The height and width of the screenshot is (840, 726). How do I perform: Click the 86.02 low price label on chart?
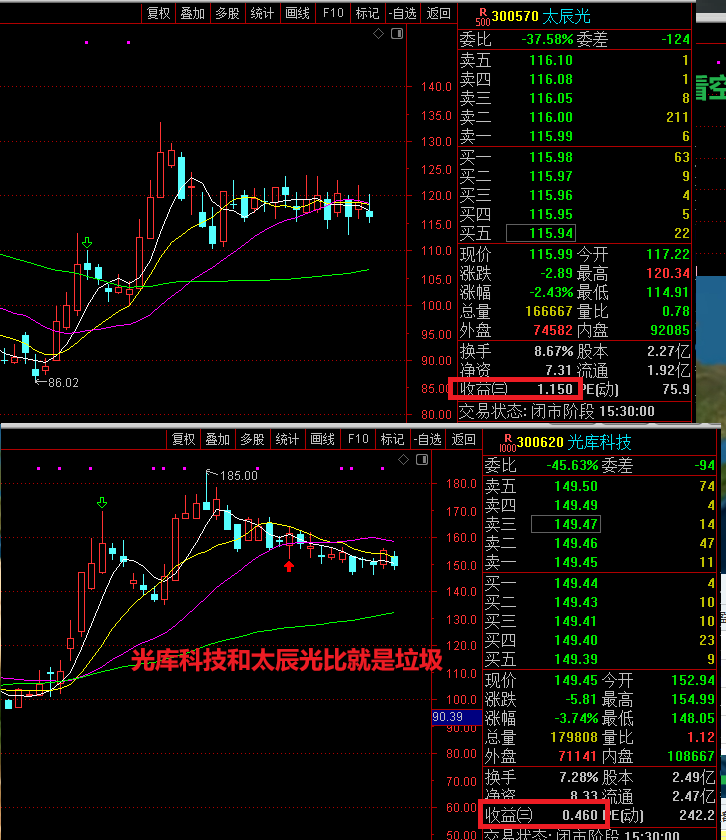63,383
